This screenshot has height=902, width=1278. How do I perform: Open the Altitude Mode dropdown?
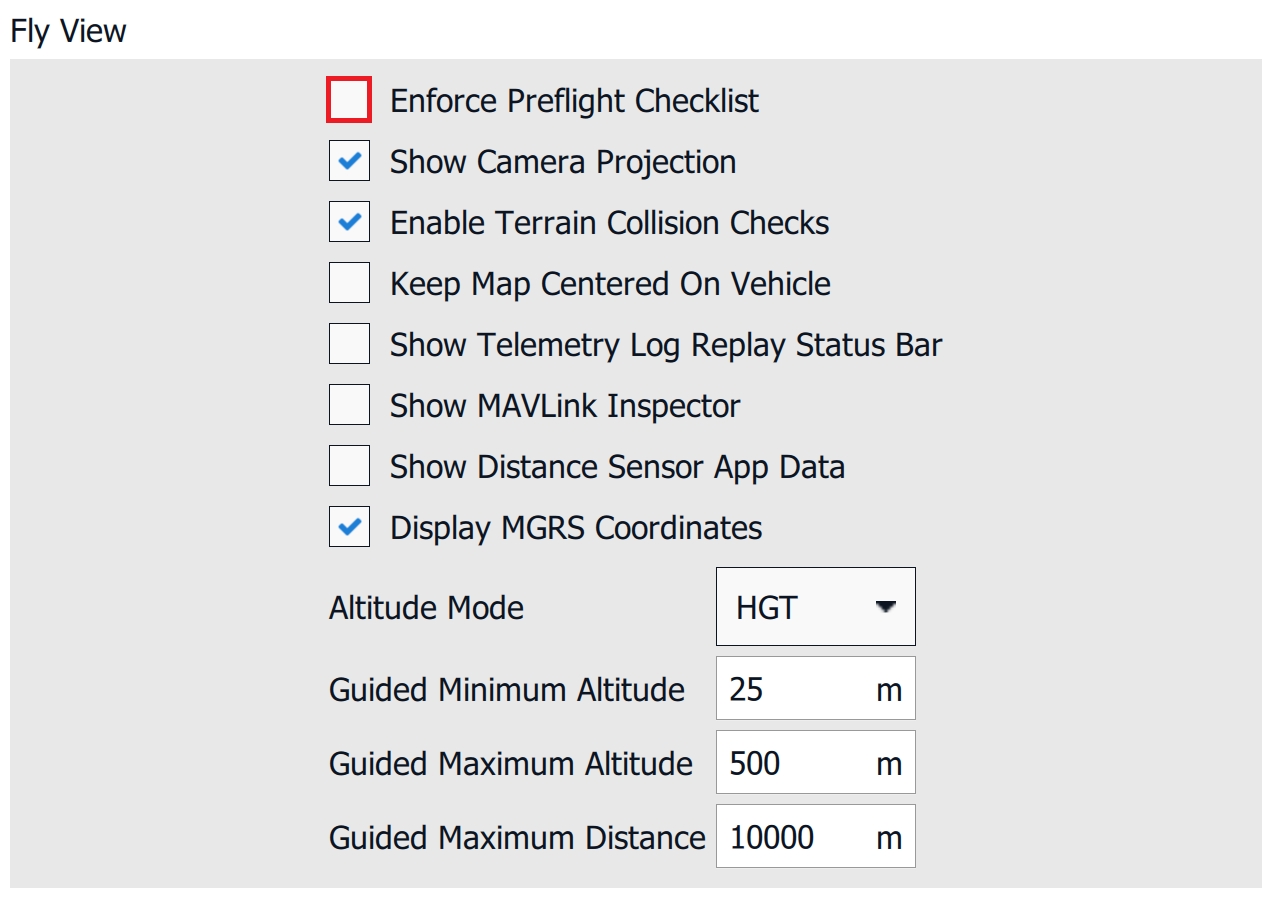[814, 607]
